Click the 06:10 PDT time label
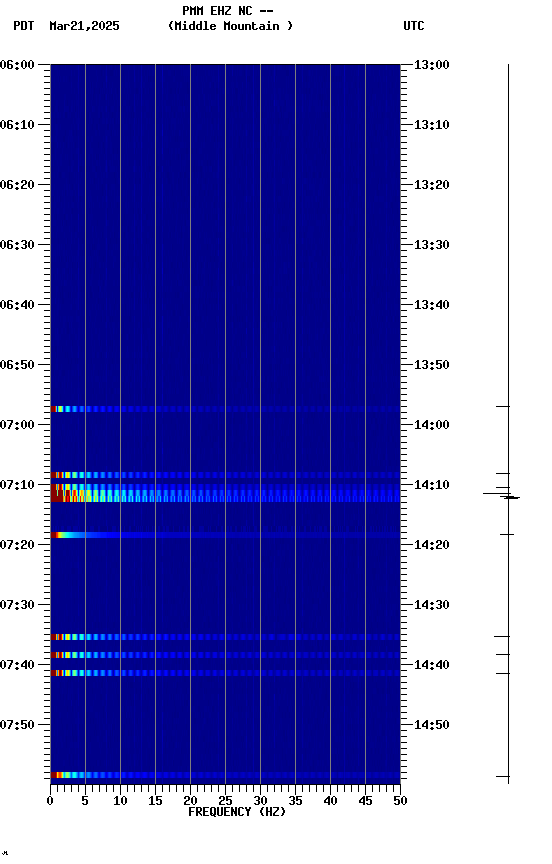Image resolution: width=552 pixels, height=864 pixels. [17, 125]
